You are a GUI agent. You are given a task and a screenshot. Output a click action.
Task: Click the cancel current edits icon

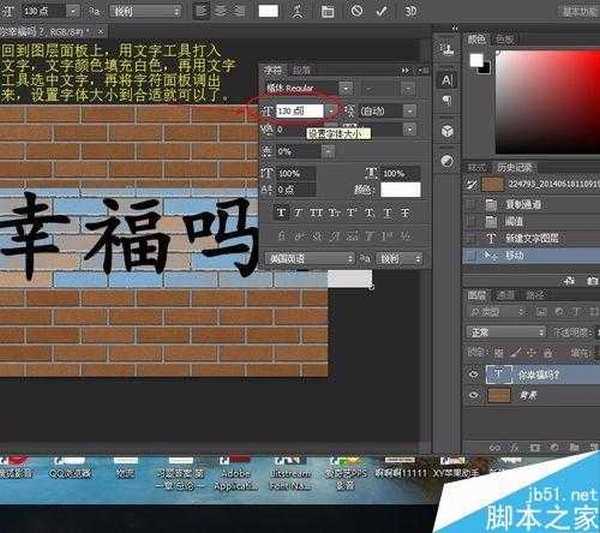pos(357,11)
